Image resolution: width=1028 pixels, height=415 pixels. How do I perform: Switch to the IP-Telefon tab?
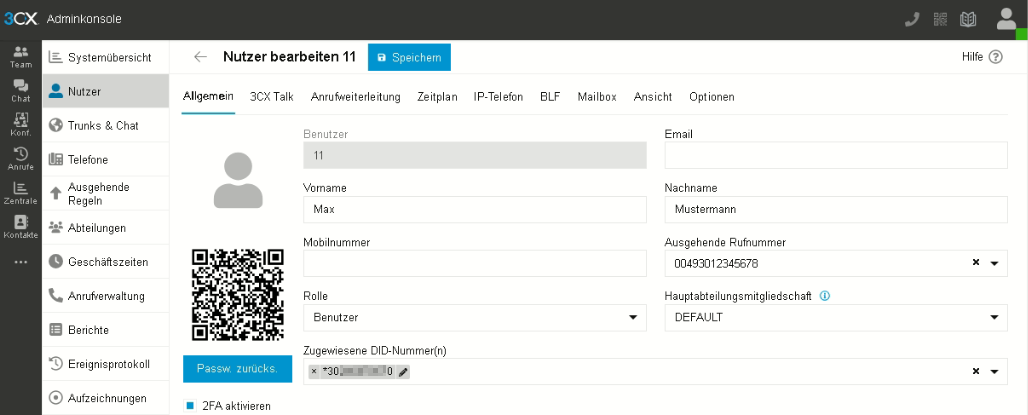pyautogui.click(x=498, y=97)
